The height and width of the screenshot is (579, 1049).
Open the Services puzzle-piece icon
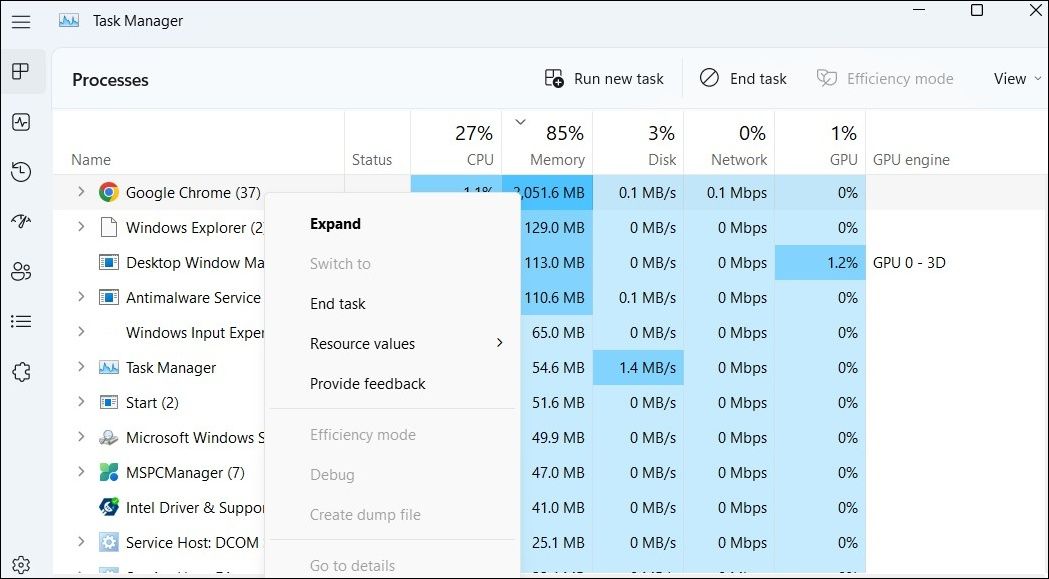pos(21,372)
